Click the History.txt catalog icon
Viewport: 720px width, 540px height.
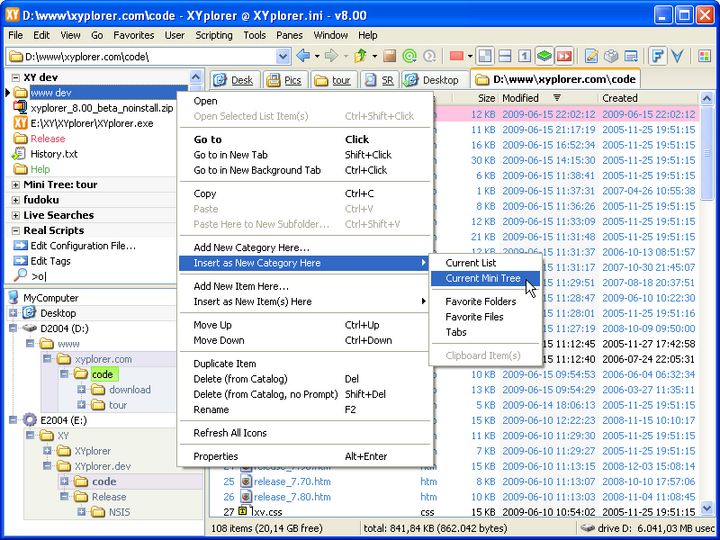pos(20,154)
